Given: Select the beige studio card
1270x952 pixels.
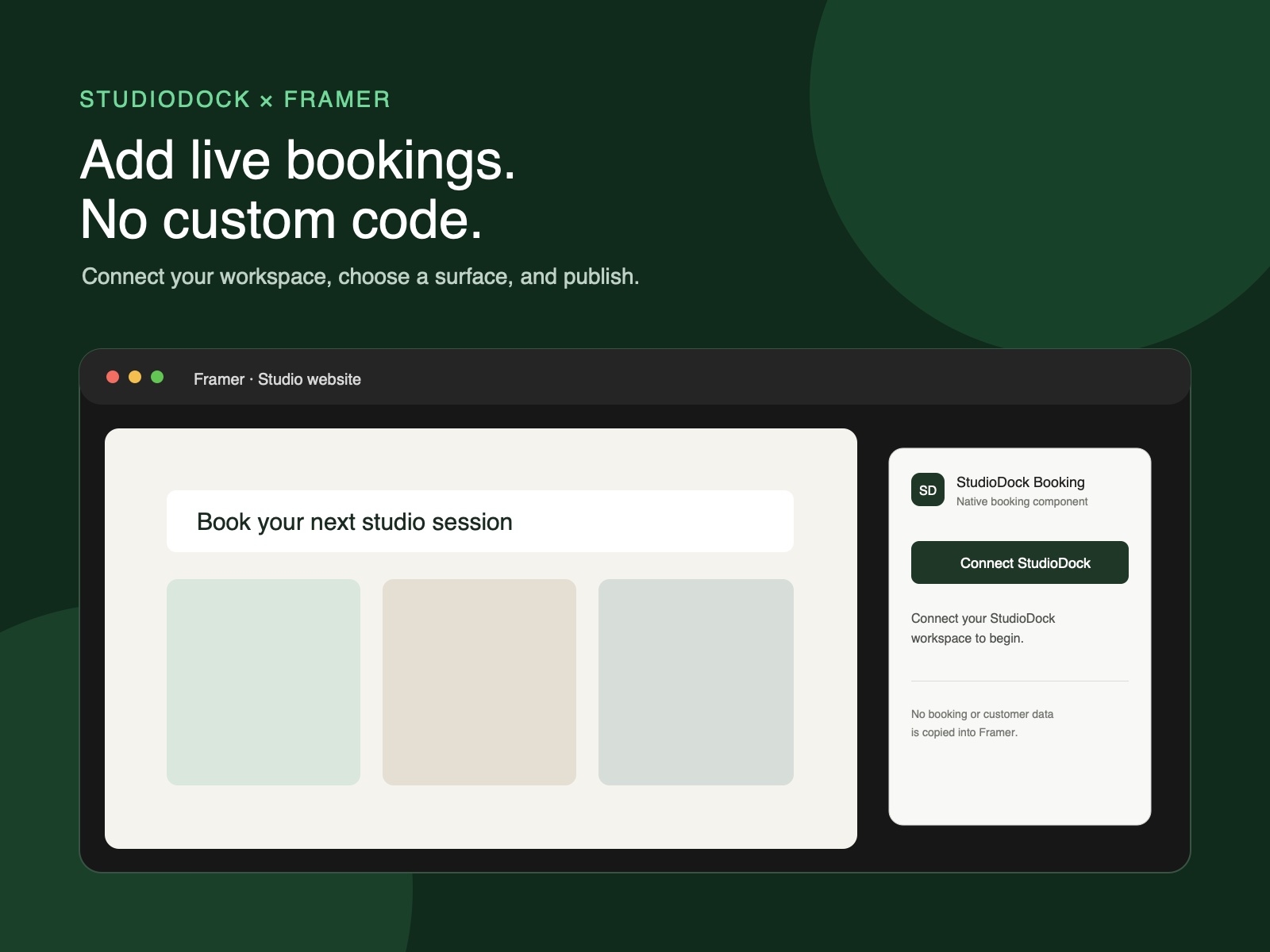Looking at the screenshot, I should pyautogui.click(x=479, y=682).
